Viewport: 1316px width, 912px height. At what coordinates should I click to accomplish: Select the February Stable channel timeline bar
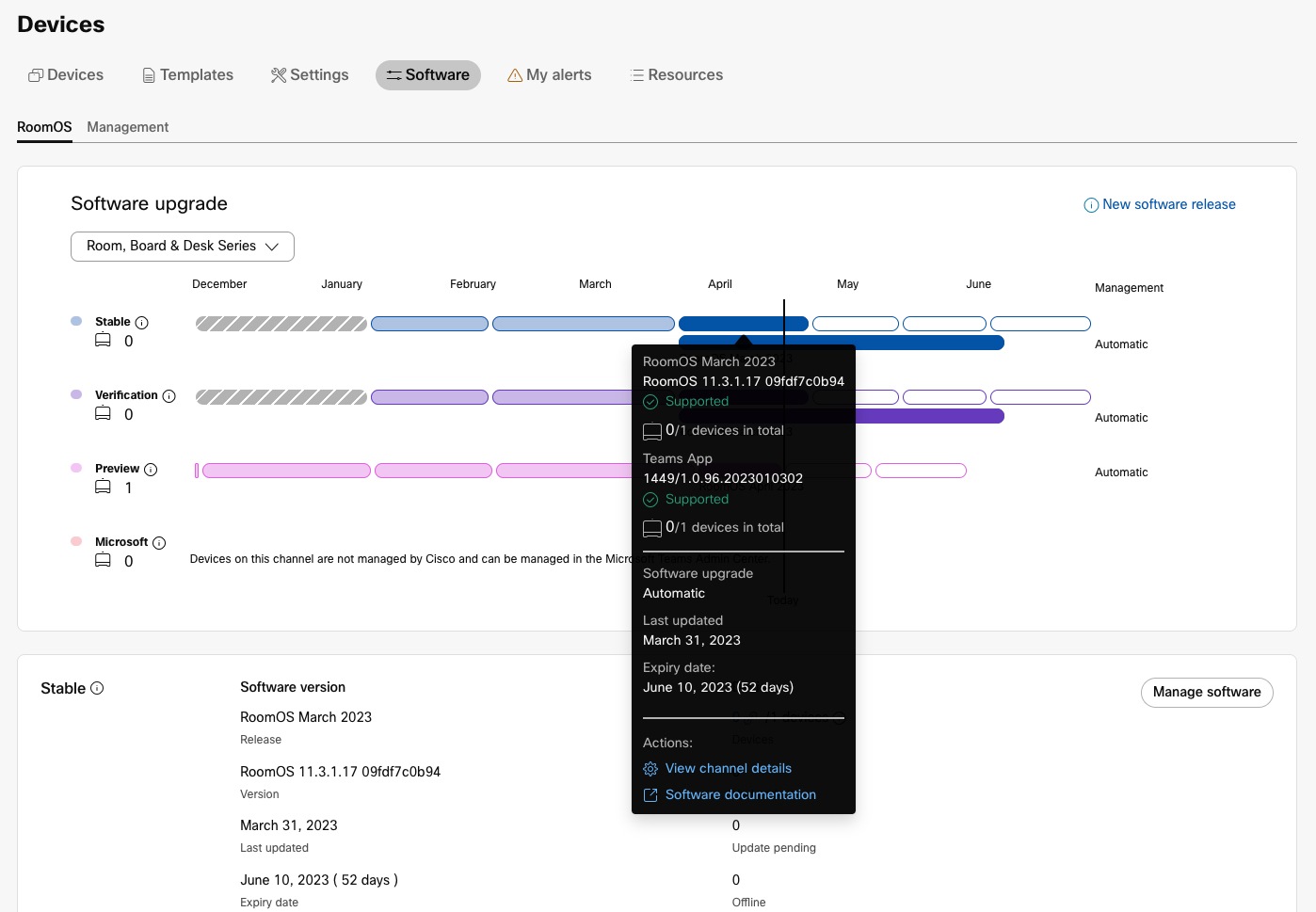pos(429,324)
